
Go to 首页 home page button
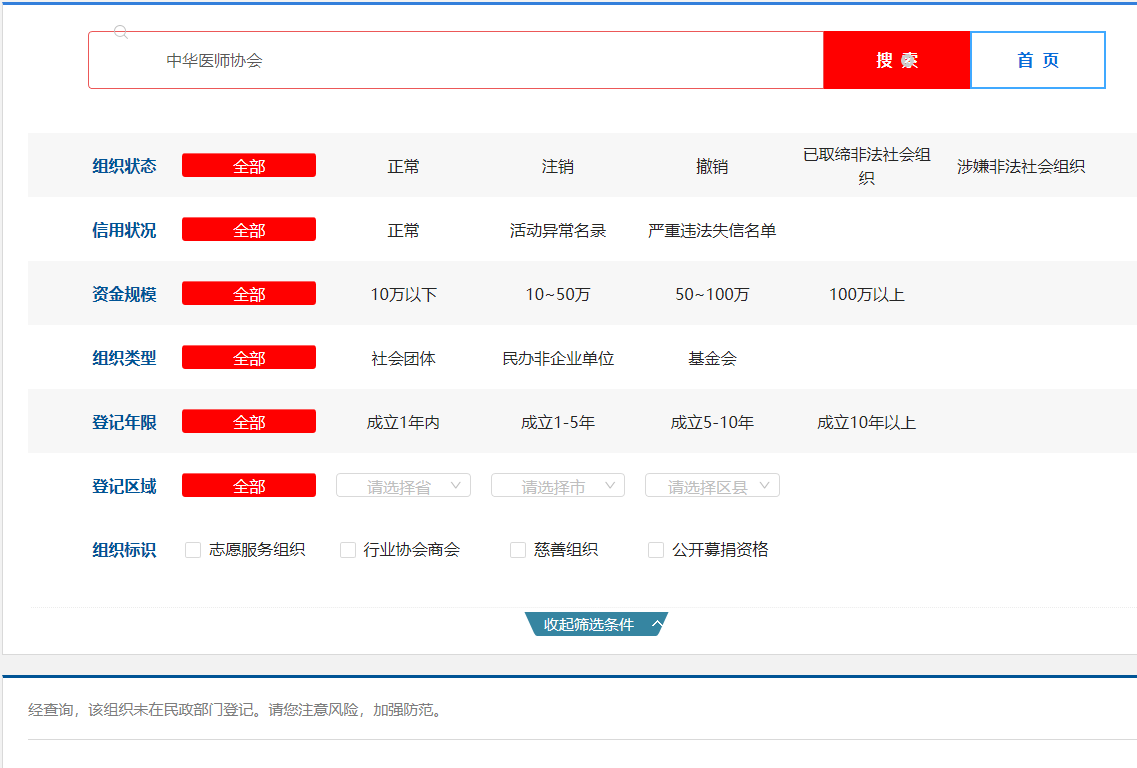click(1037, 60)
